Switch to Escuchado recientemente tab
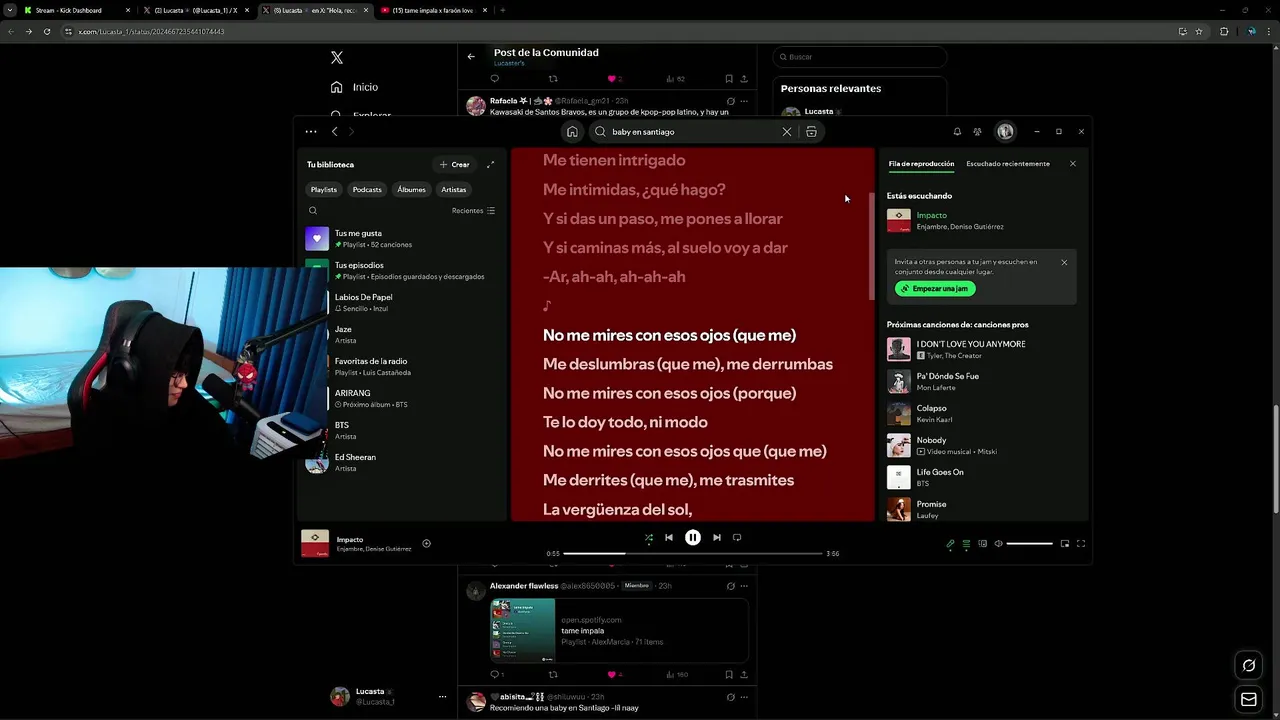 point(1008,163)
